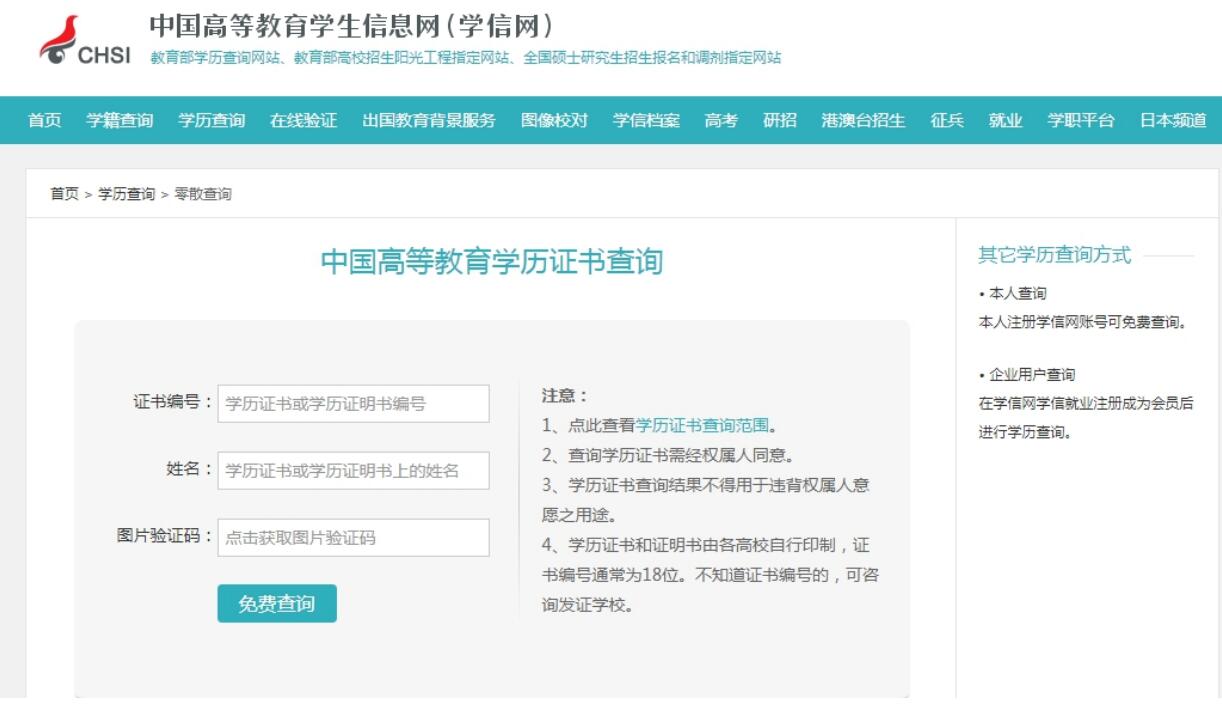This screenshot has height=715, width=1222.
Task: Go to 高考 section
Action: tap(721, 120)
